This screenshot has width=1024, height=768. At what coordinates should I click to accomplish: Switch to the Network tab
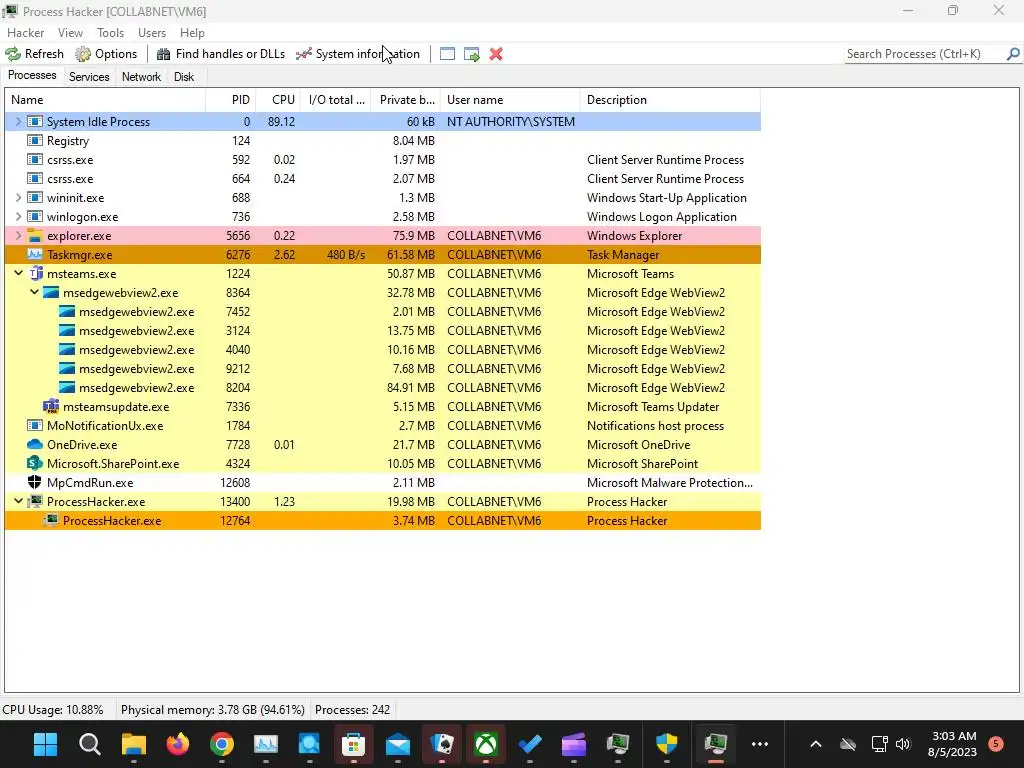coord(141,77)
